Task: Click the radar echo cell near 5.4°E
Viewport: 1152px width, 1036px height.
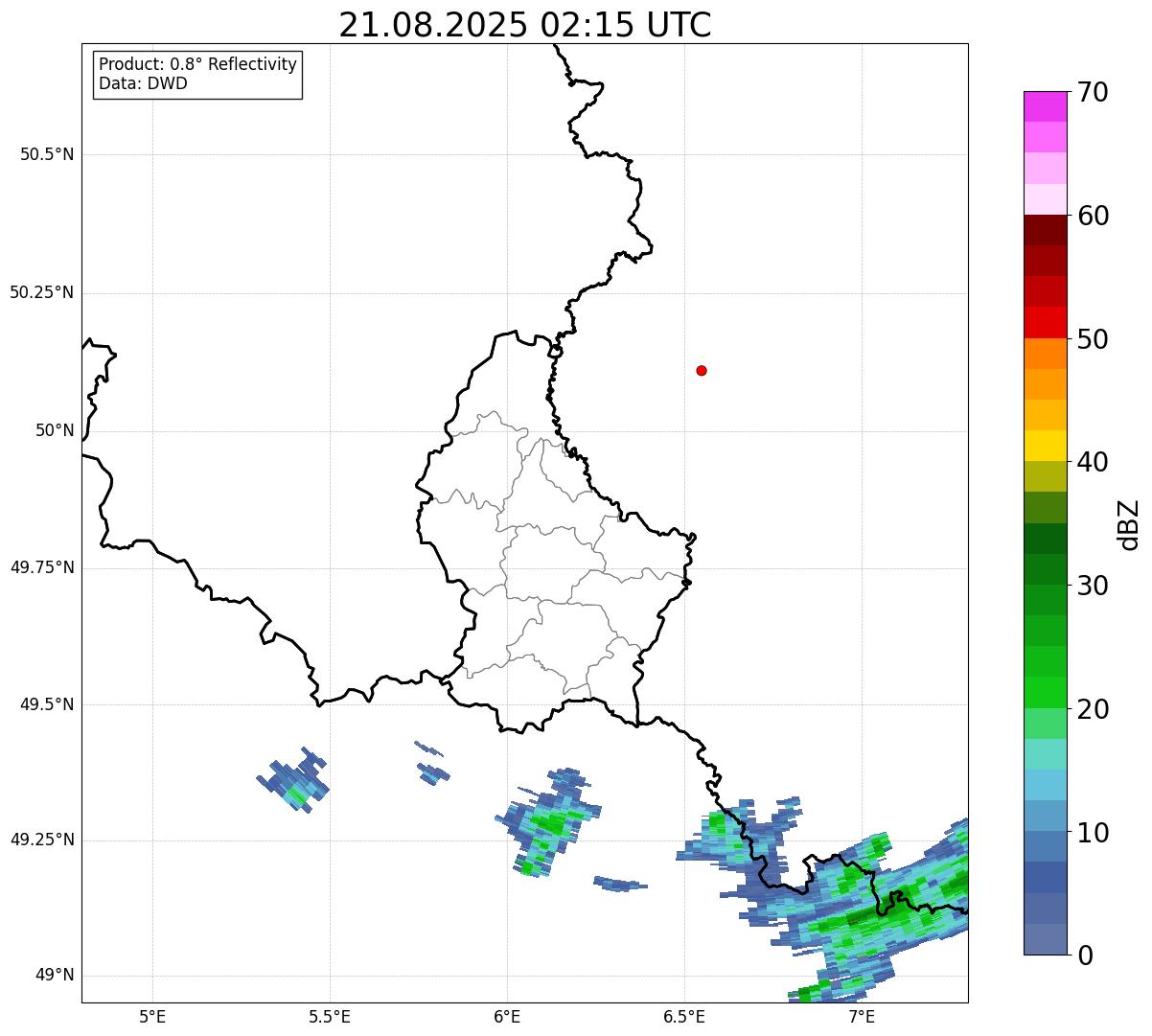Action: 293,781
